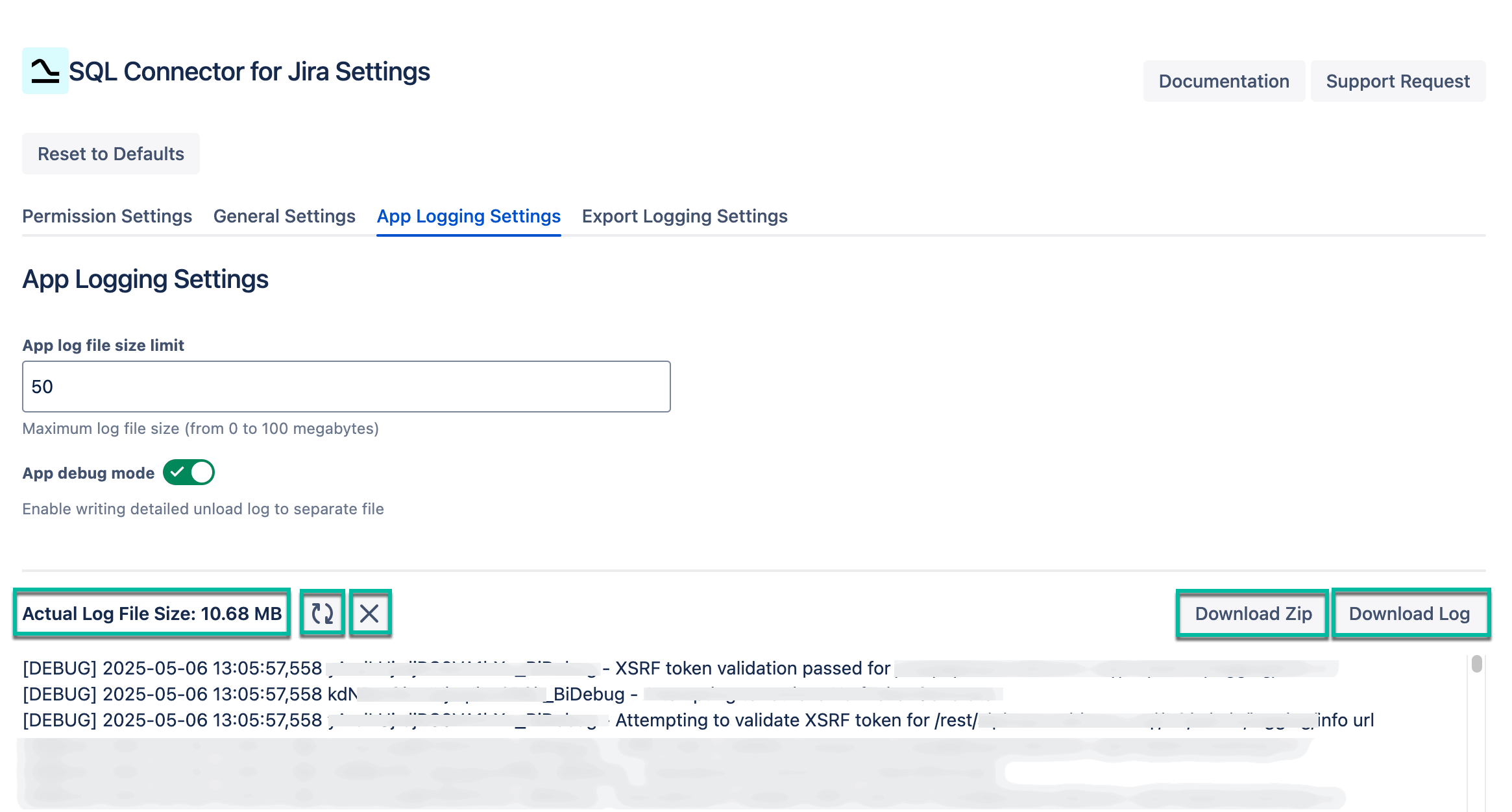Click the Support Request button
Screen dimensions: 1512x812
tap(1398, 80)
